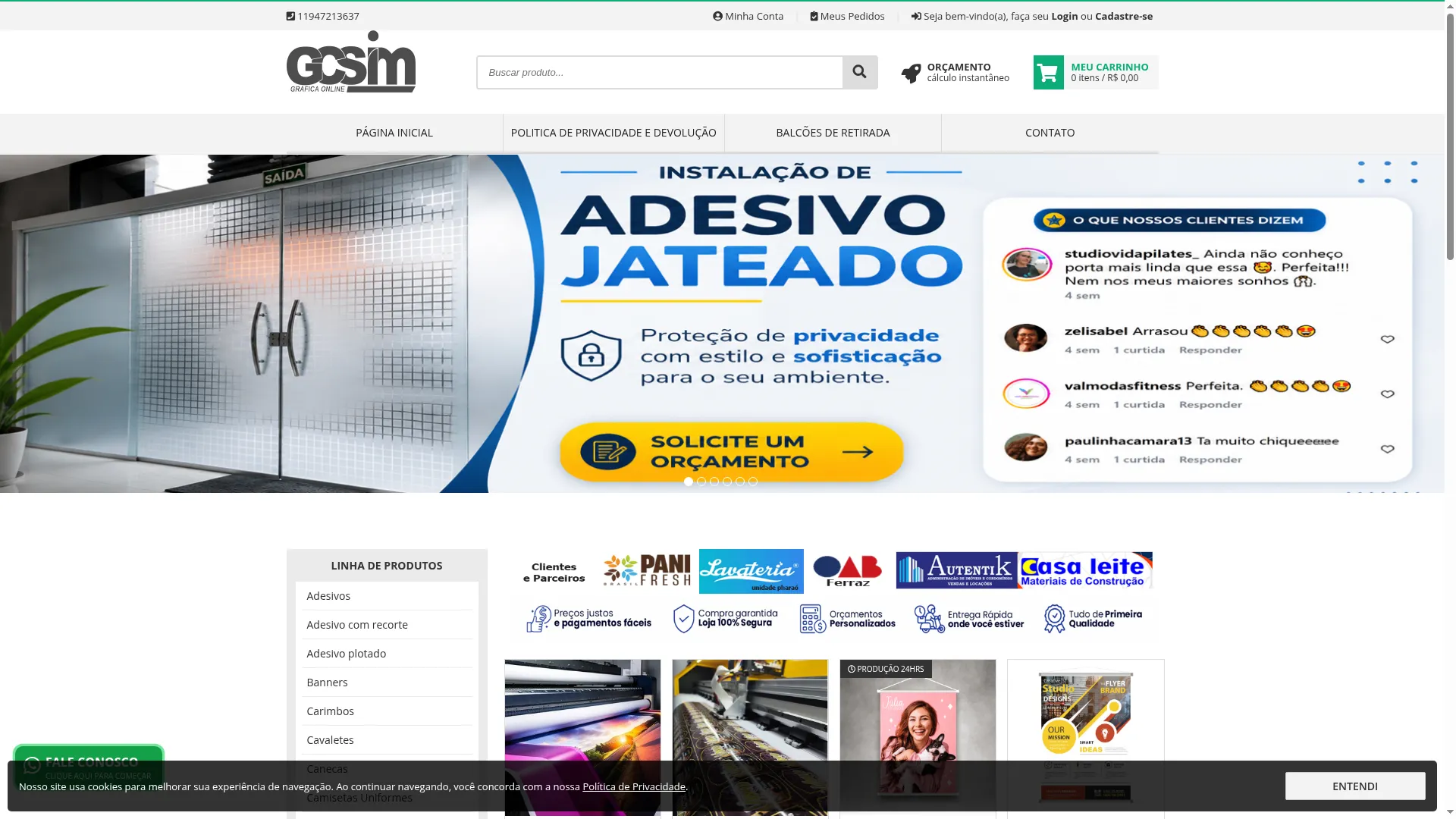Open the Página Inicial menu item

coord(394,133)
